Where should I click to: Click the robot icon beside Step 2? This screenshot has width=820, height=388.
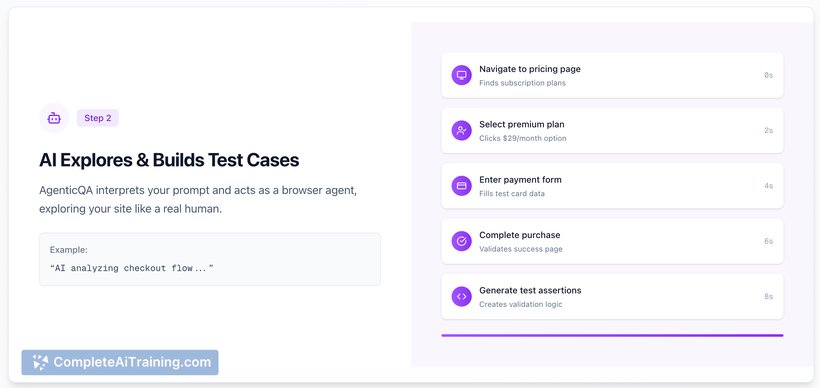click(x=54, y=118)
